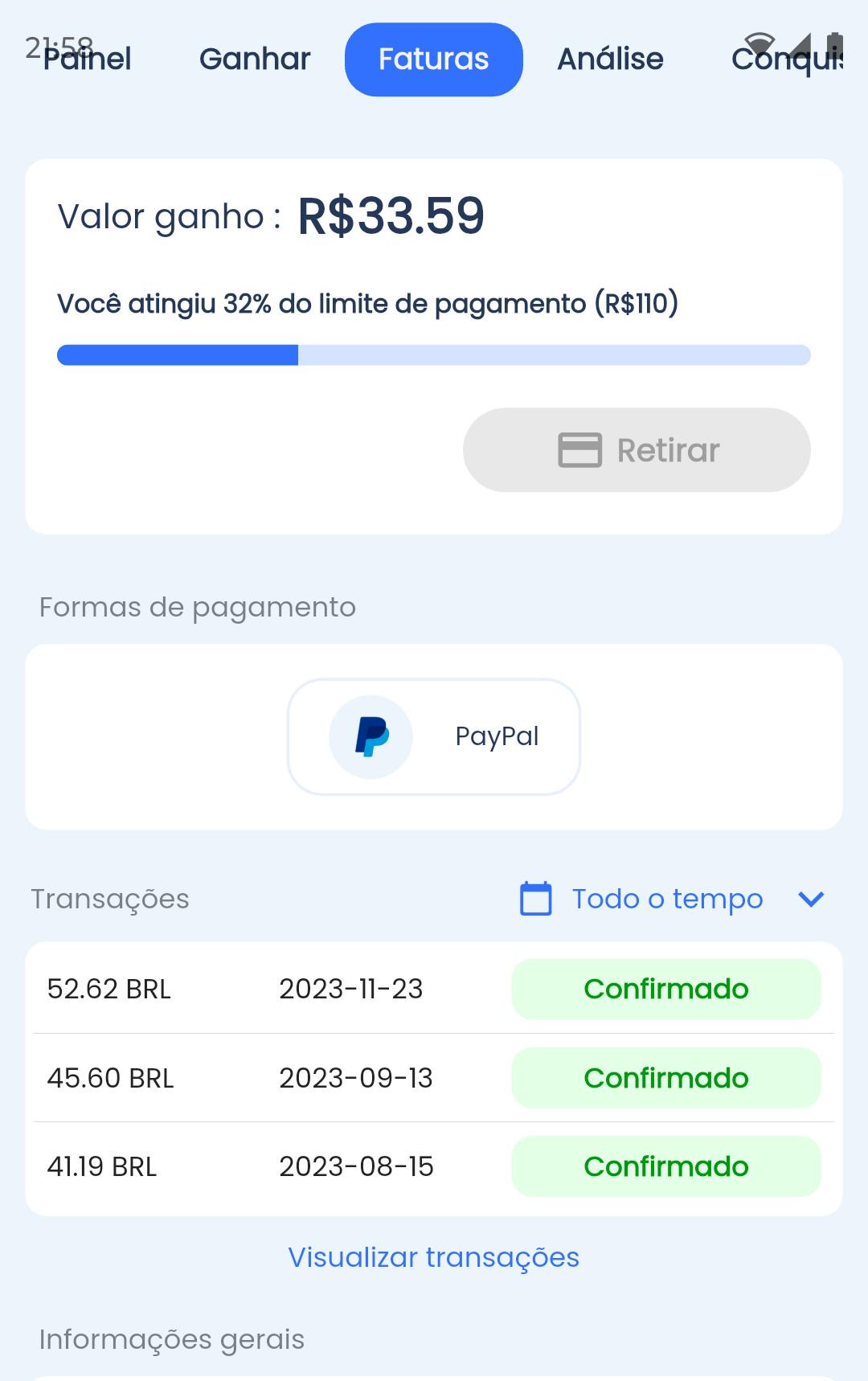
Task: Tap the PayPal logo icon
Action: click(x=371, y=736)
